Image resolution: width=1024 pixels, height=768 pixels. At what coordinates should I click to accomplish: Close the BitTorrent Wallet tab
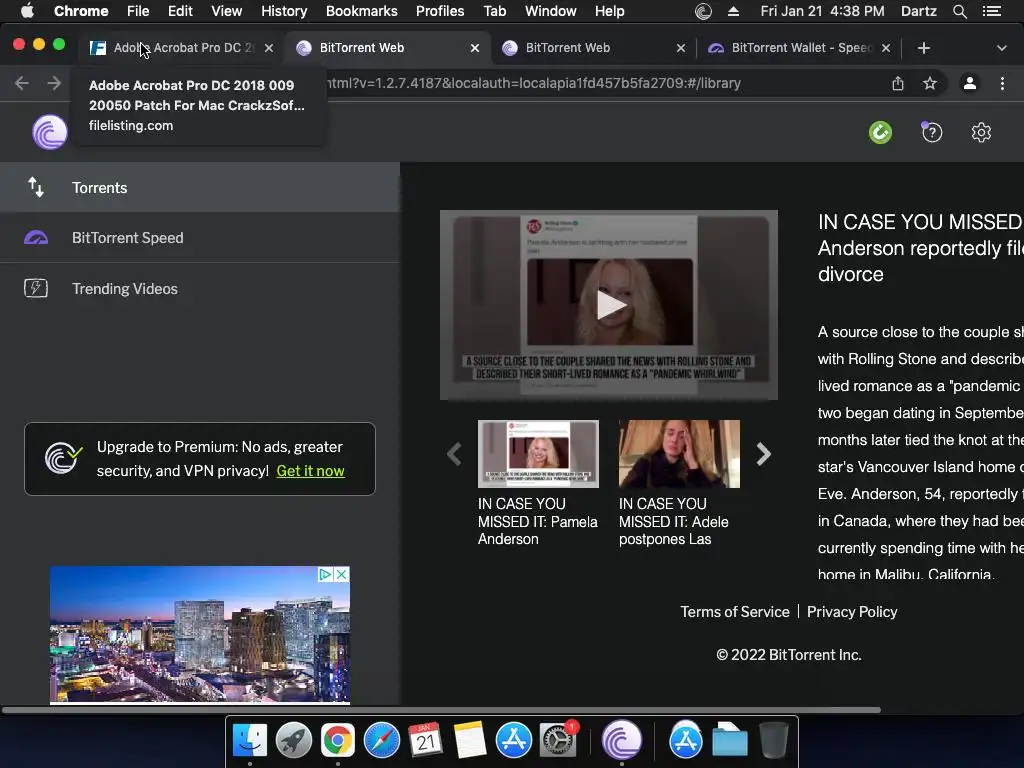[x=886, y=48]
